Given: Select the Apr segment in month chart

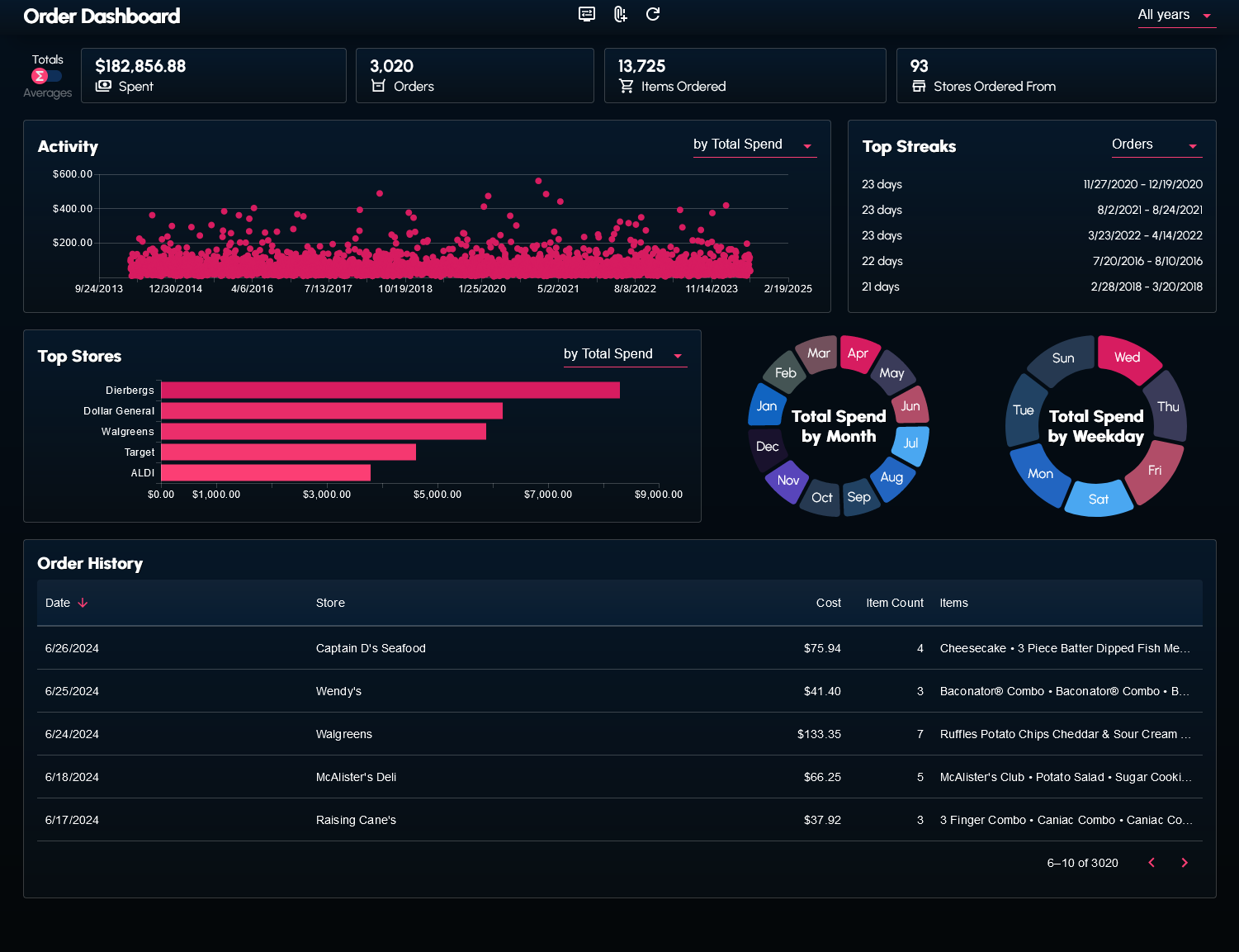Looking at the screenshot, I should click(858, 353).
